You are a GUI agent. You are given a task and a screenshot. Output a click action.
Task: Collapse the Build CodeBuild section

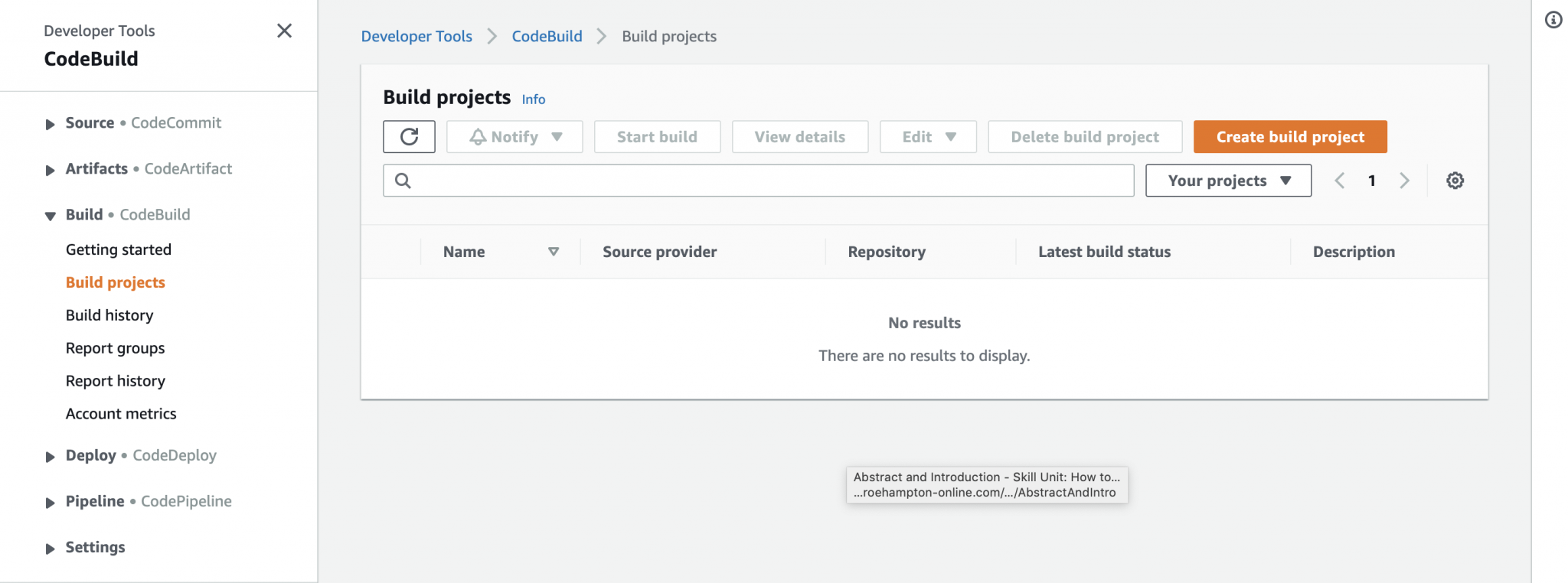tap(51, 216)
